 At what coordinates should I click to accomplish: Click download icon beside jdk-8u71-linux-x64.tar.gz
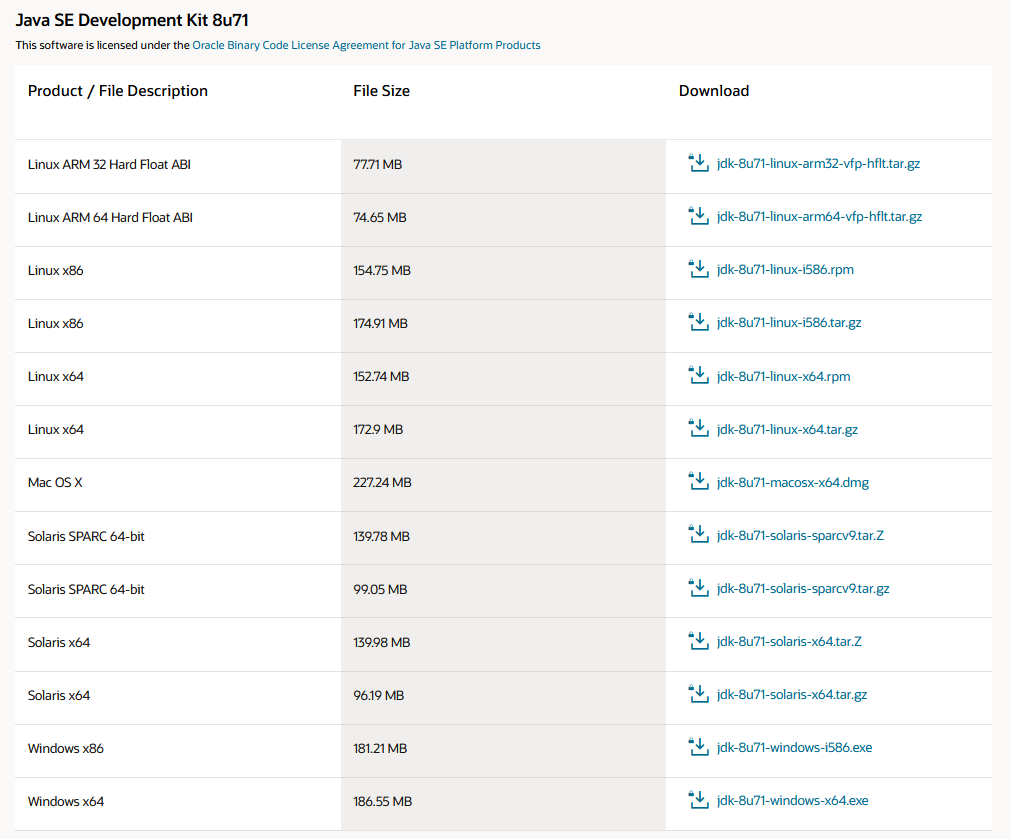click(x=698, y=428)
